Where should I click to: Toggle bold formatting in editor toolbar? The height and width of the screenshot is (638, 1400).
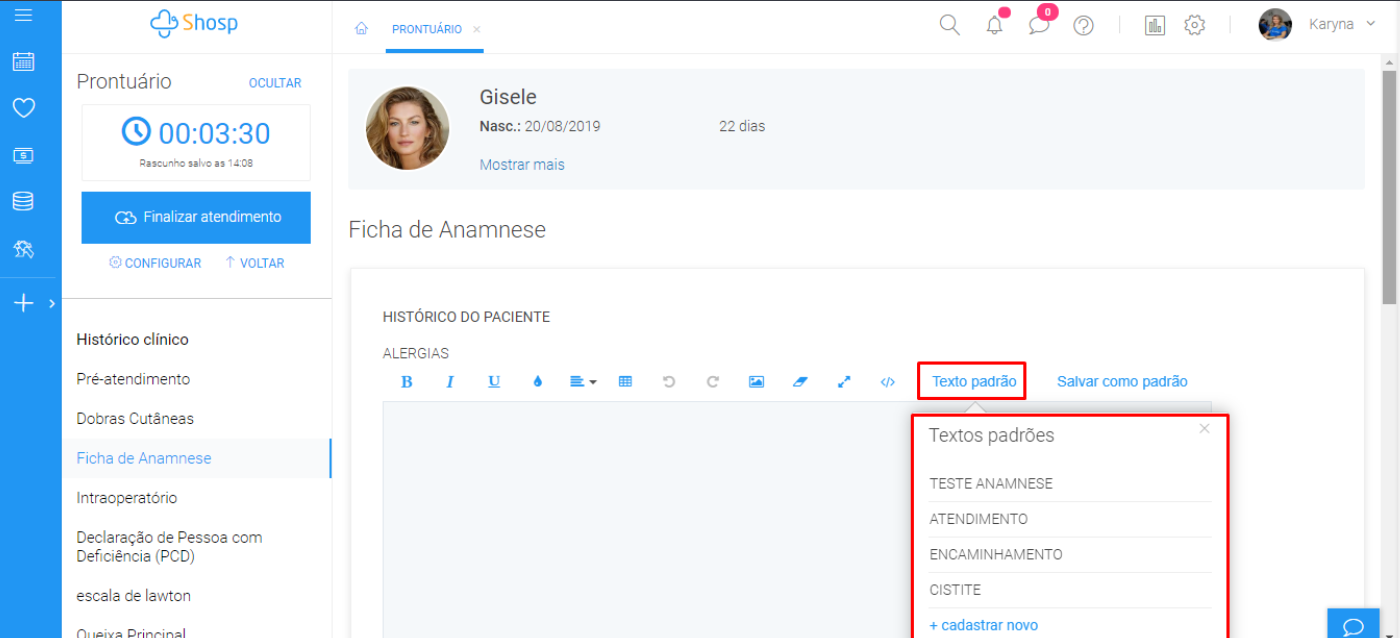(406, 382)
